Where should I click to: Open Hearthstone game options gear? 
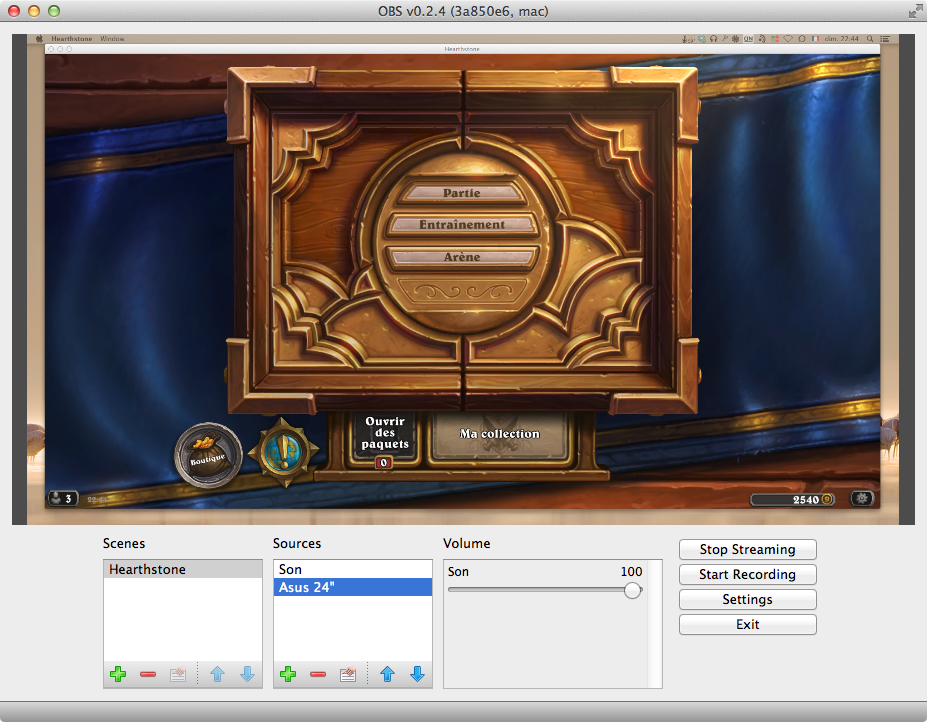coord(862,498)
